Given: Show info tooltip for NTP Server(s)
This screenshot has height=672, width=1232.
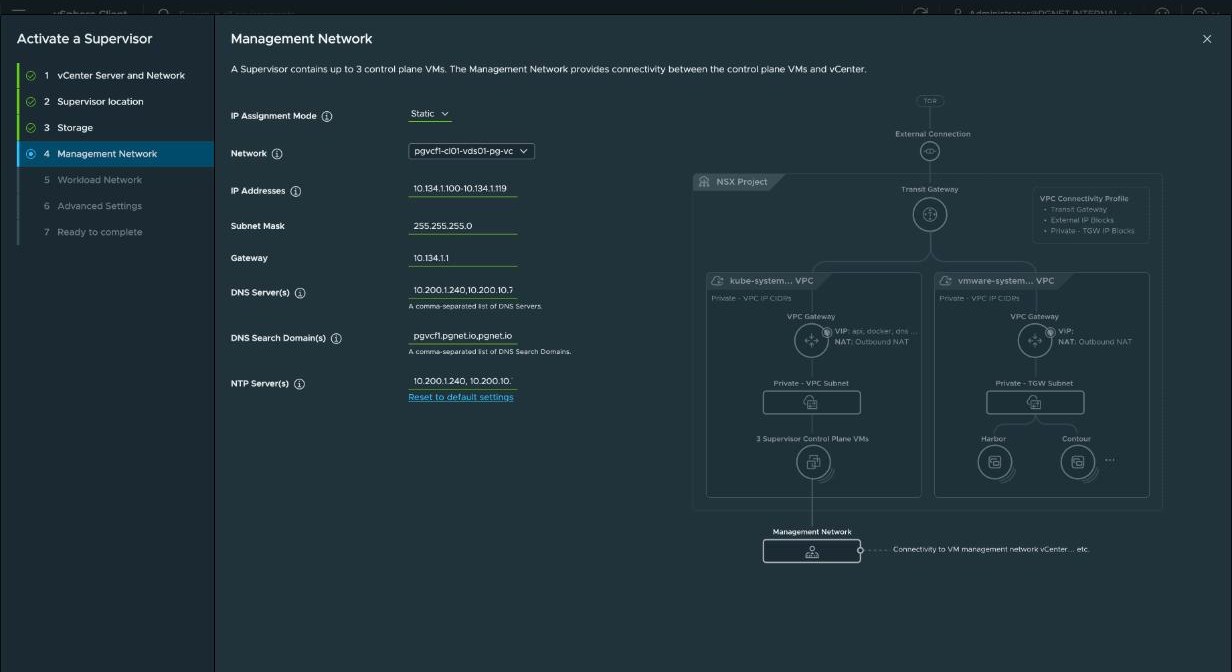Looking at the screenshot, I should (x=300, y=385).
